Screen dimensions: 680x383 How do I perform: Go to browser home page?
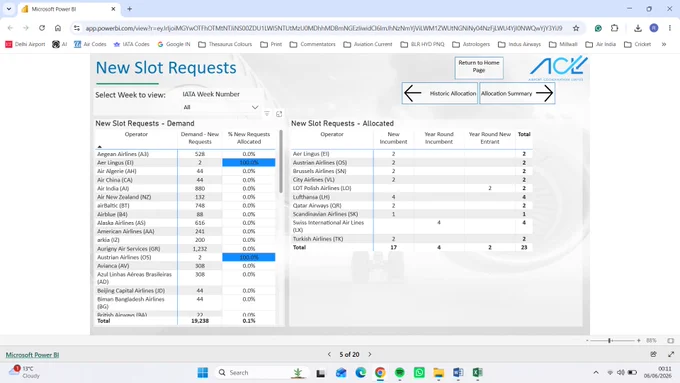[x=58, y=28]
